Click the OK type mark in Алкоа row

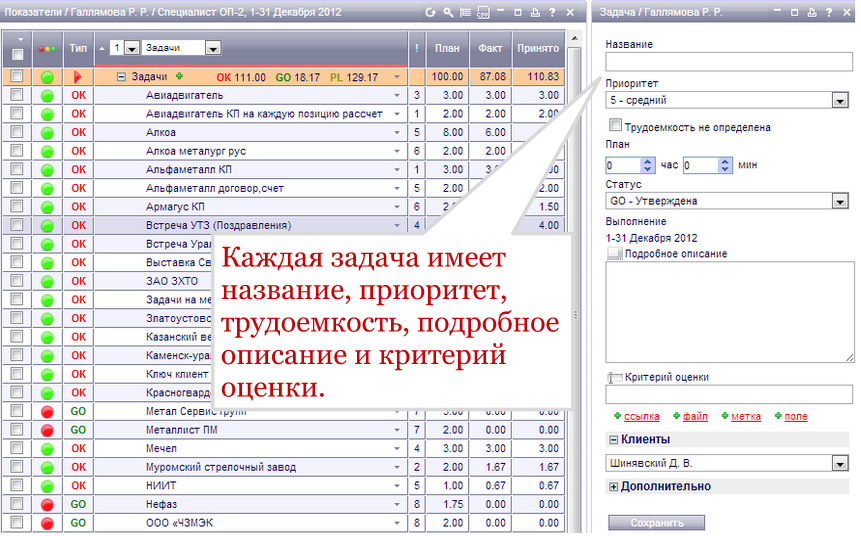pos(79,132)
